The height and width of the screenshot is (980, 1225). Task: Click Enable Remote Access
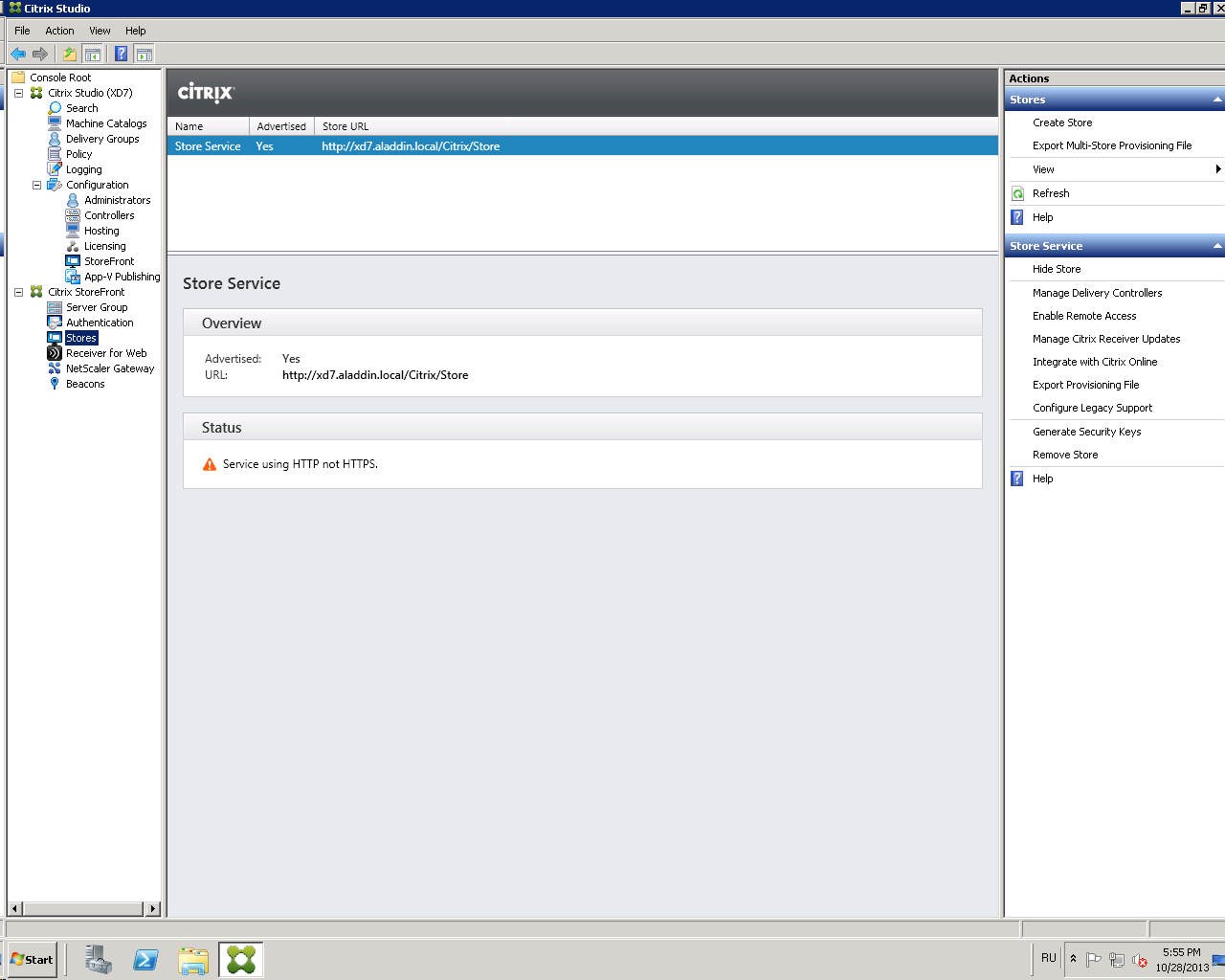(x=1084, y=316)
